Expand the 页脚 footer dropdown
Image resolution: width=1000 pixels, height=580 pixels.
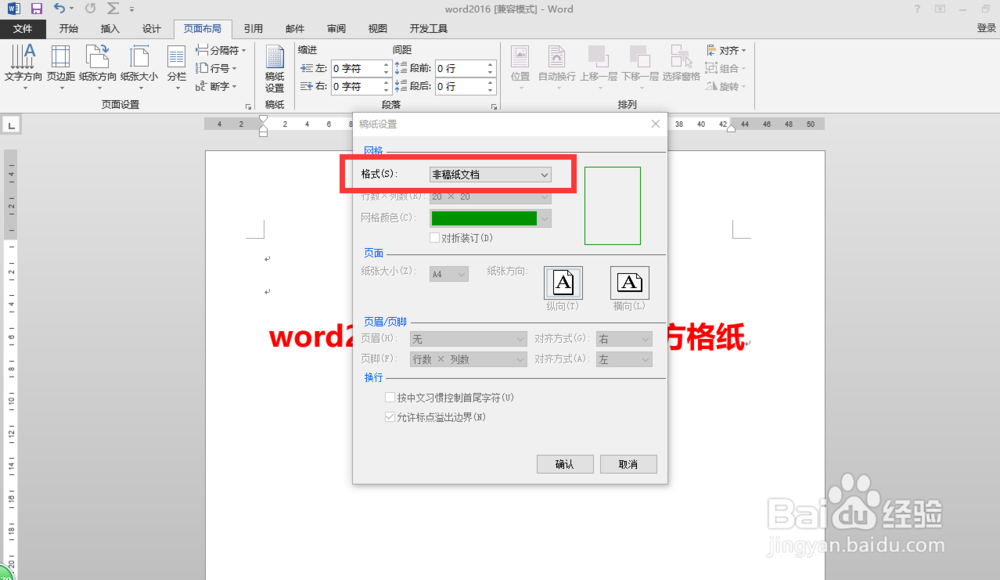pos(520,359)
